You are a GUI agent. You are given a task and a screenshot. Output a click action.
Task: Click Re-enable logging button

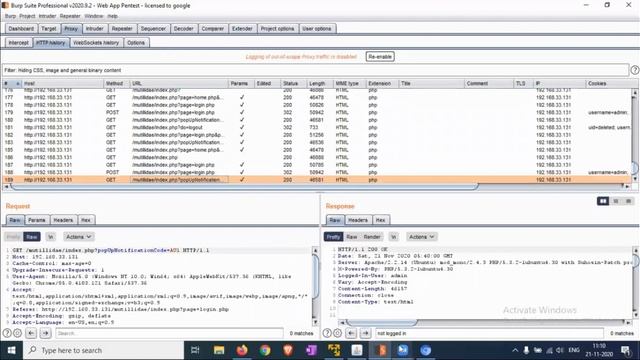point(380,57)
